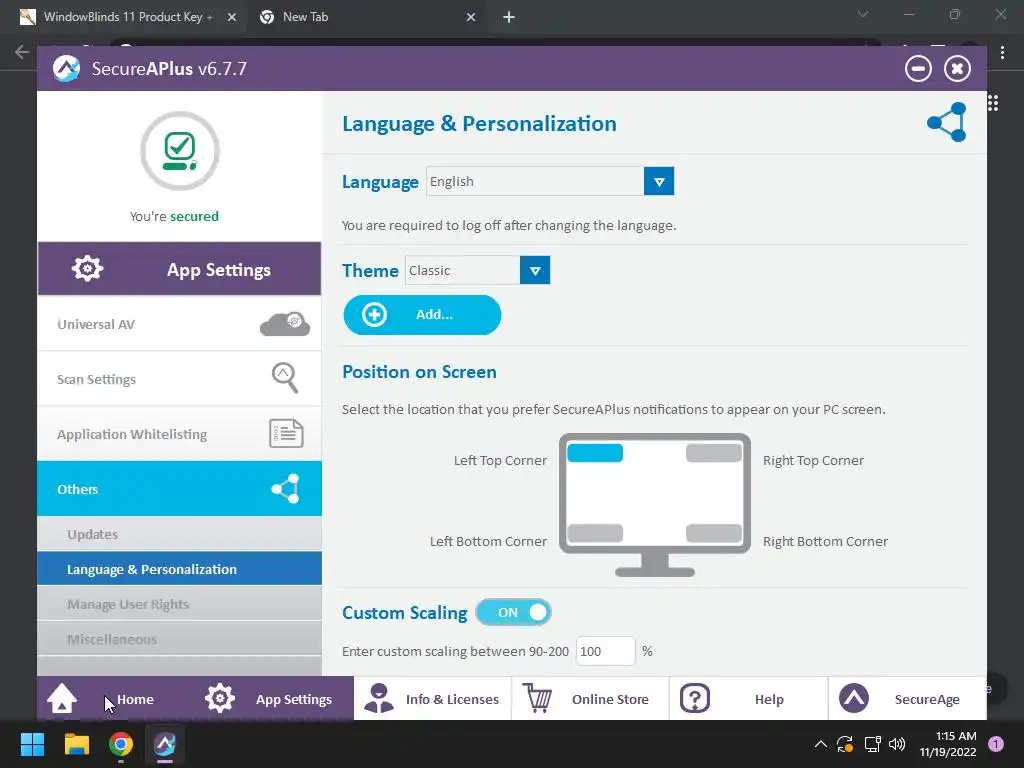Switch to Chrome in the taskbar
Screen dimensions: 1024x768
point(121,744)
